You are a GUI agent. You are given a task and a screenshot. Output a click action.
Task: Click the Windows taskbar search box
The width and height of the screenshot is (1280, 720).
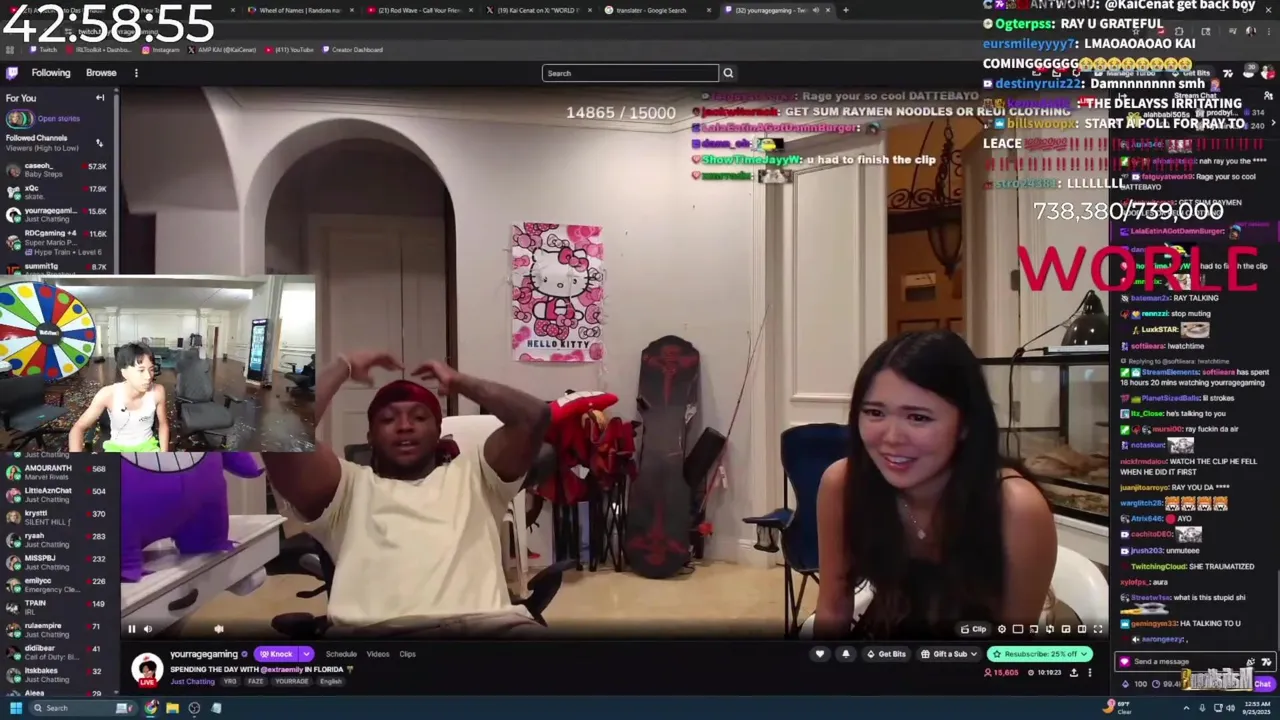(x=83, y=708)
